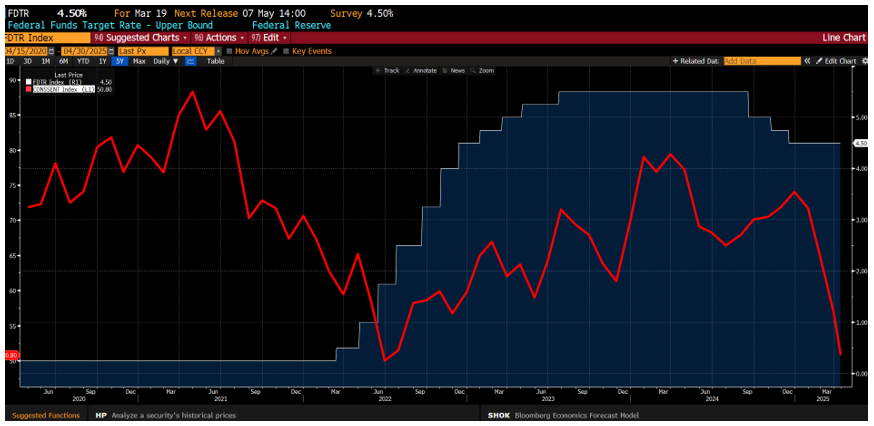Click the Last Px field selector

coord(143,51)
